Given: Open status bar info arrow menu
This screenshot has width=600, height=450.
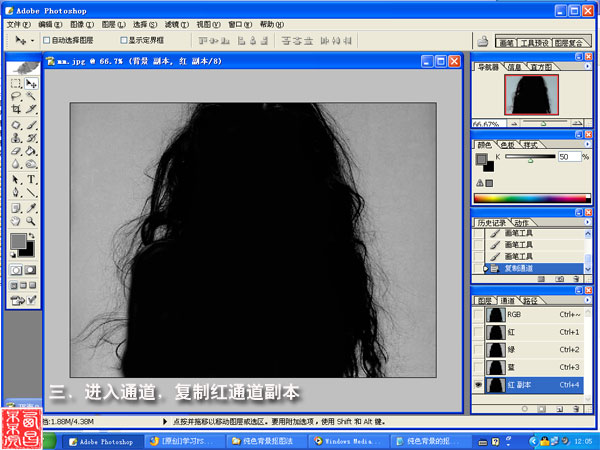Looking at the screenshot, I should 165,421.
